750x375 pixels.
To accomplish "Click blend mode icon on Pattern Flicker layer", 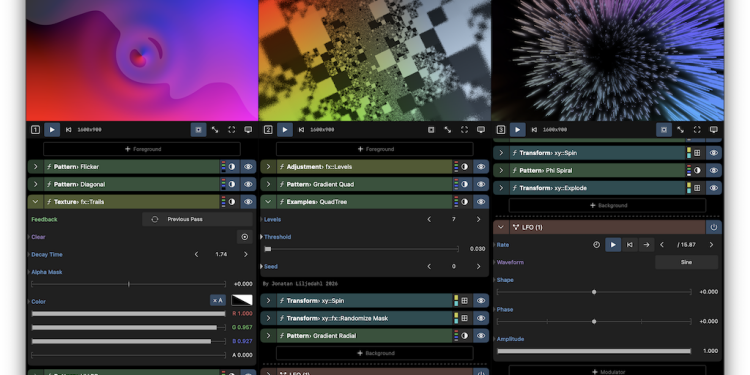I will [x=232, y=166].
